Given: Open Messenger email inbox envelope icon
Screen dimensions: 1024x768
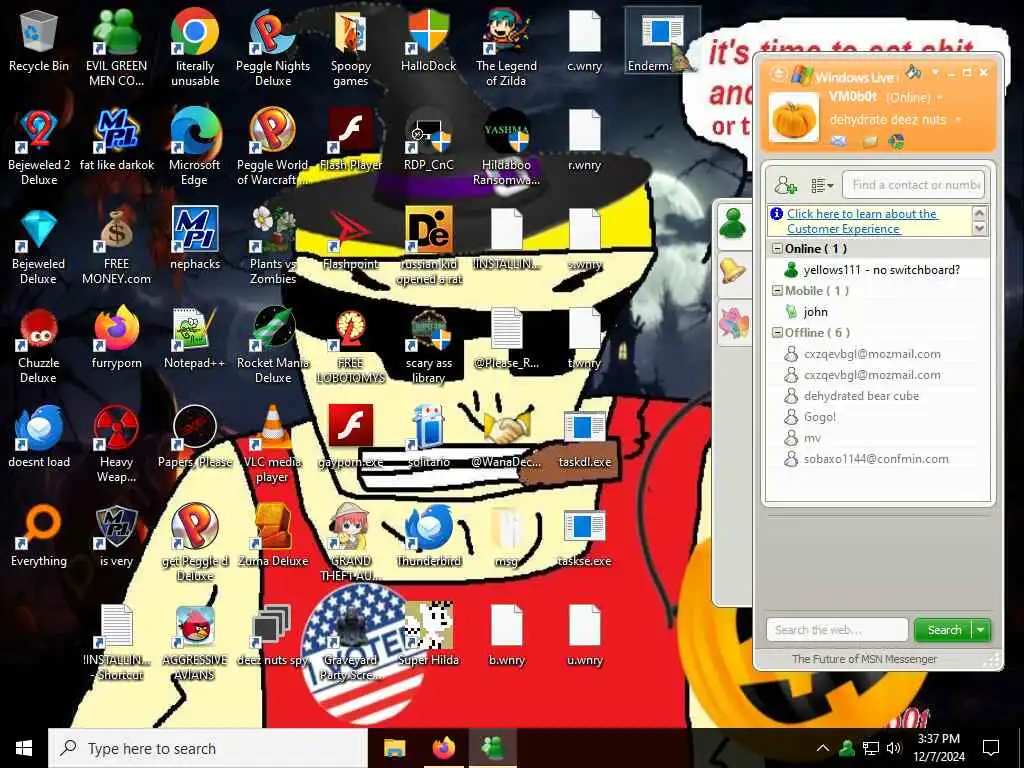Looking at the screenshot, I should coord(839,140).
